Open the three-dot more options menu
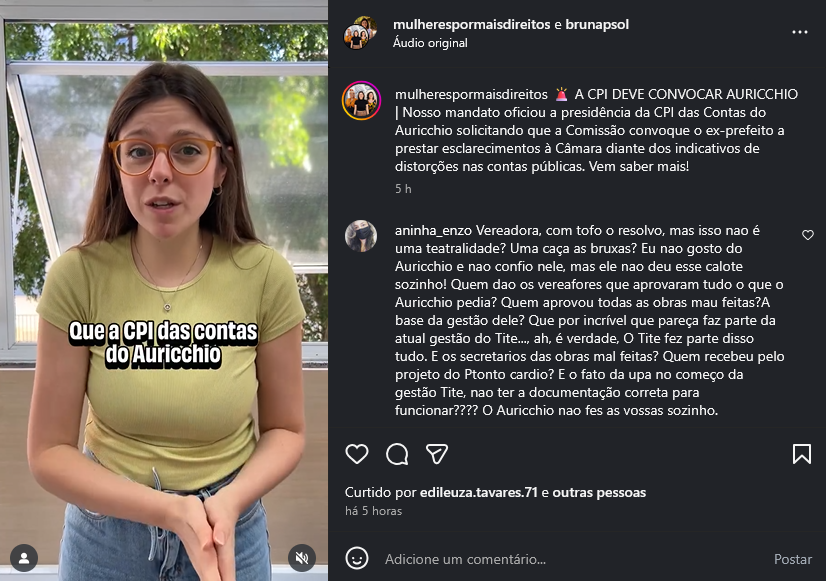 800,32
